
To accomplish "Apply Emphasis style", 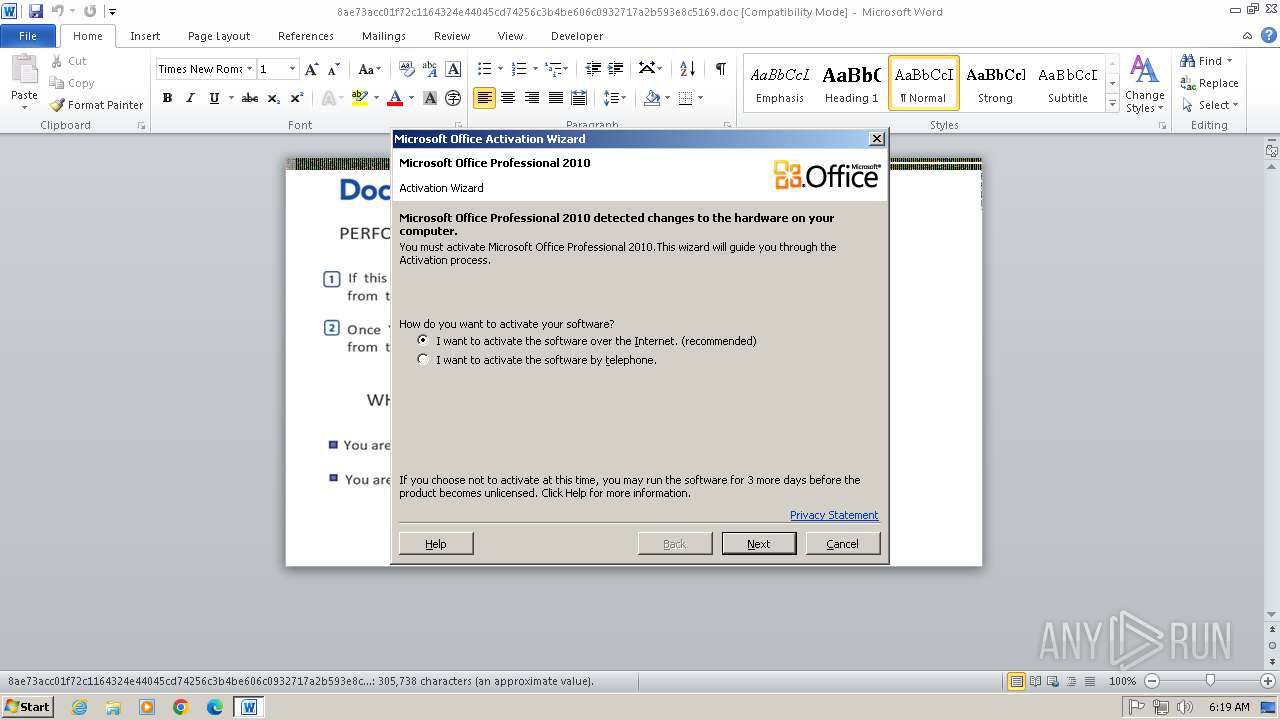I will point(780,83).
